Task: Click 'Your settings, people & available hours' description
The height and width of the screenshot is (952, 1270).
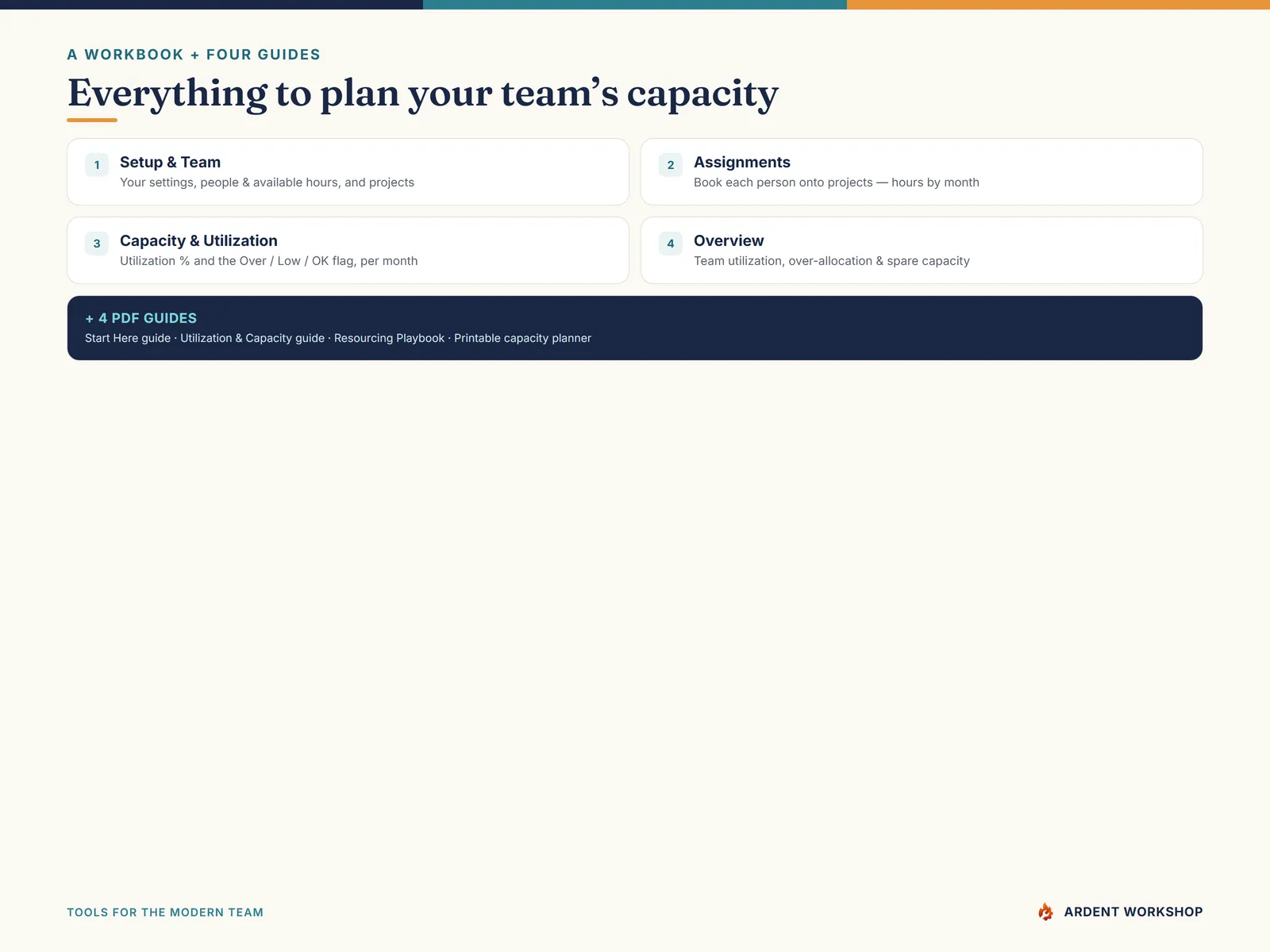Action: click(x=267, y=182)
